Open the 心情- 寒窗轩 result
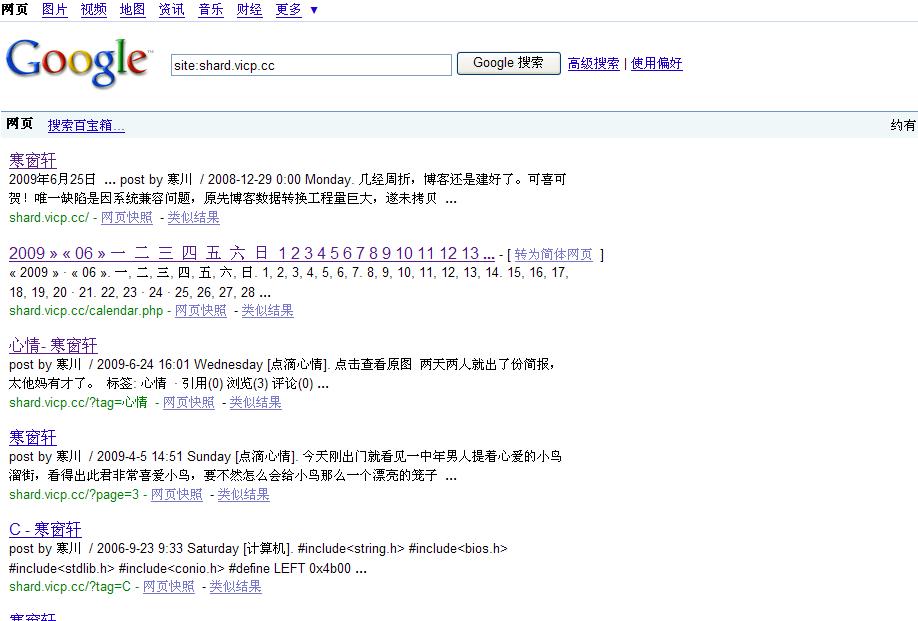The height and width of the screenshot is (621, 918). pyautogui.click(x=53, y=345)
